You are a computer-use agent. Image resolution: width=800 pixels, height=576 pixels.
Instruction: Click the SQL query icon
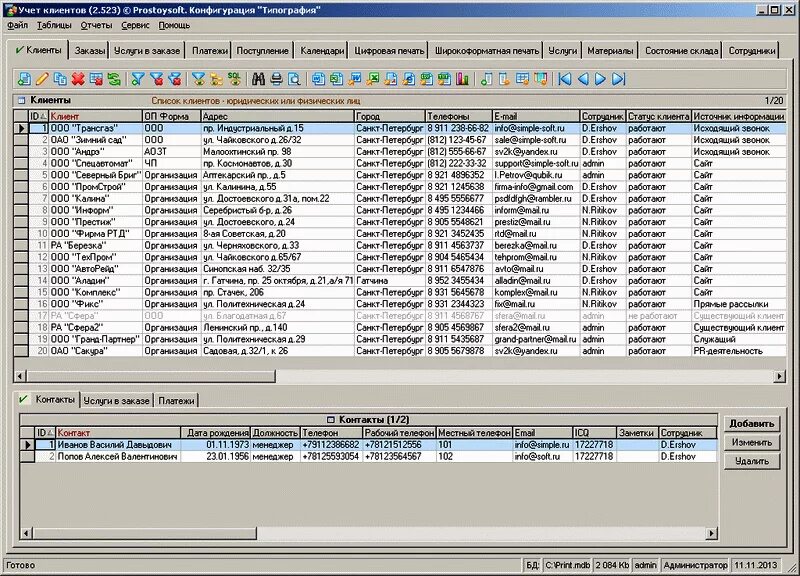point(234,79)
